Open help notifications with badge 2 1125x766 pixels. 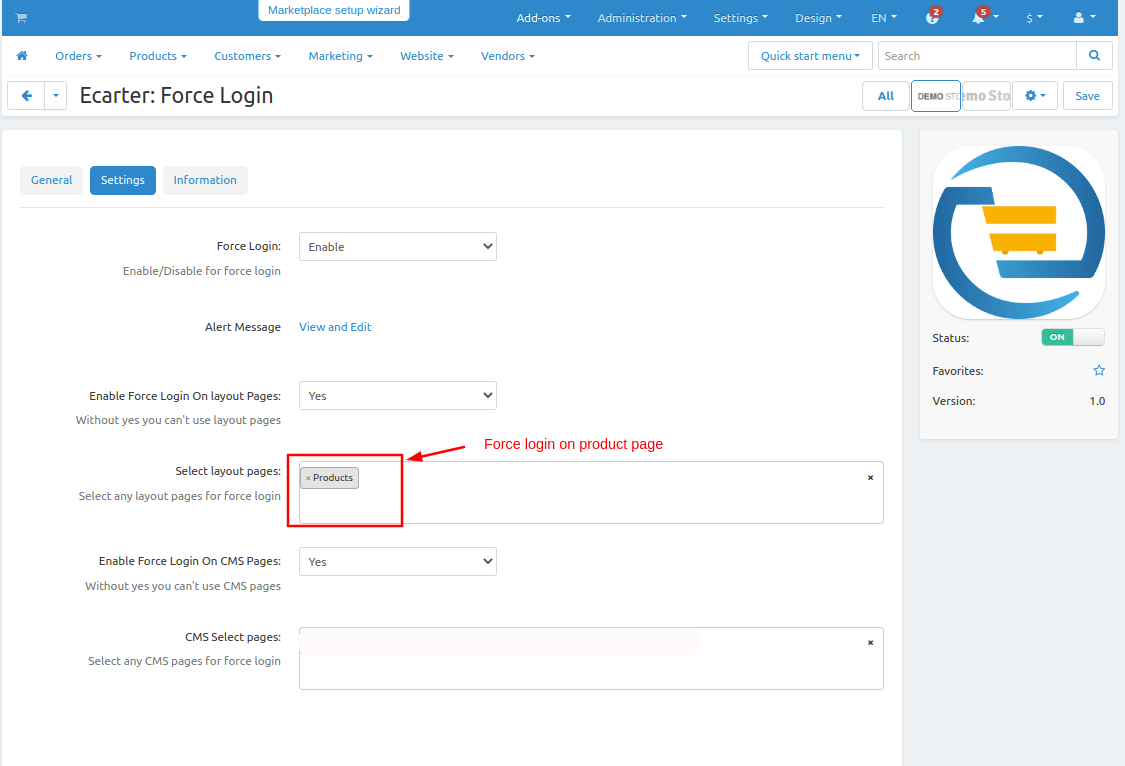pyautogui.click(x=932, y=17)
